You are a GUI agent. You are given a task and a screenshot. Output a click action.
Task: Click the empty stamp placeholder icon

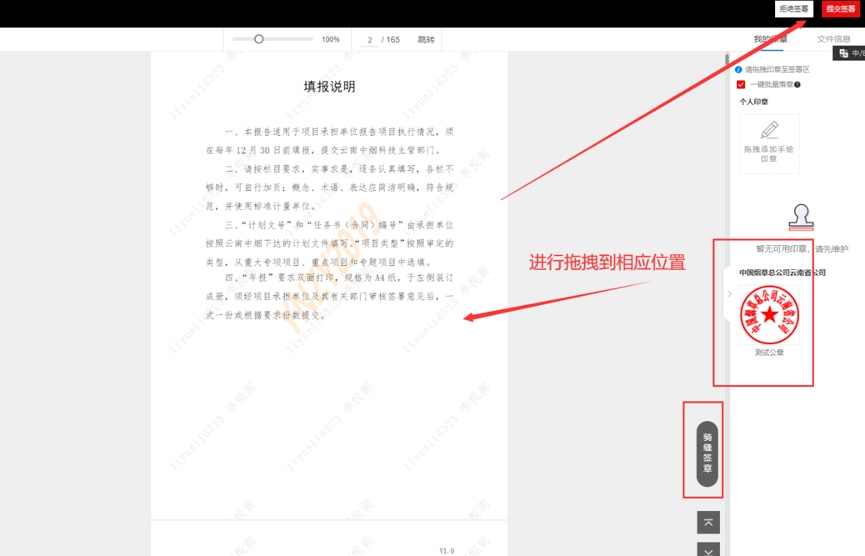tap(800, 215)
